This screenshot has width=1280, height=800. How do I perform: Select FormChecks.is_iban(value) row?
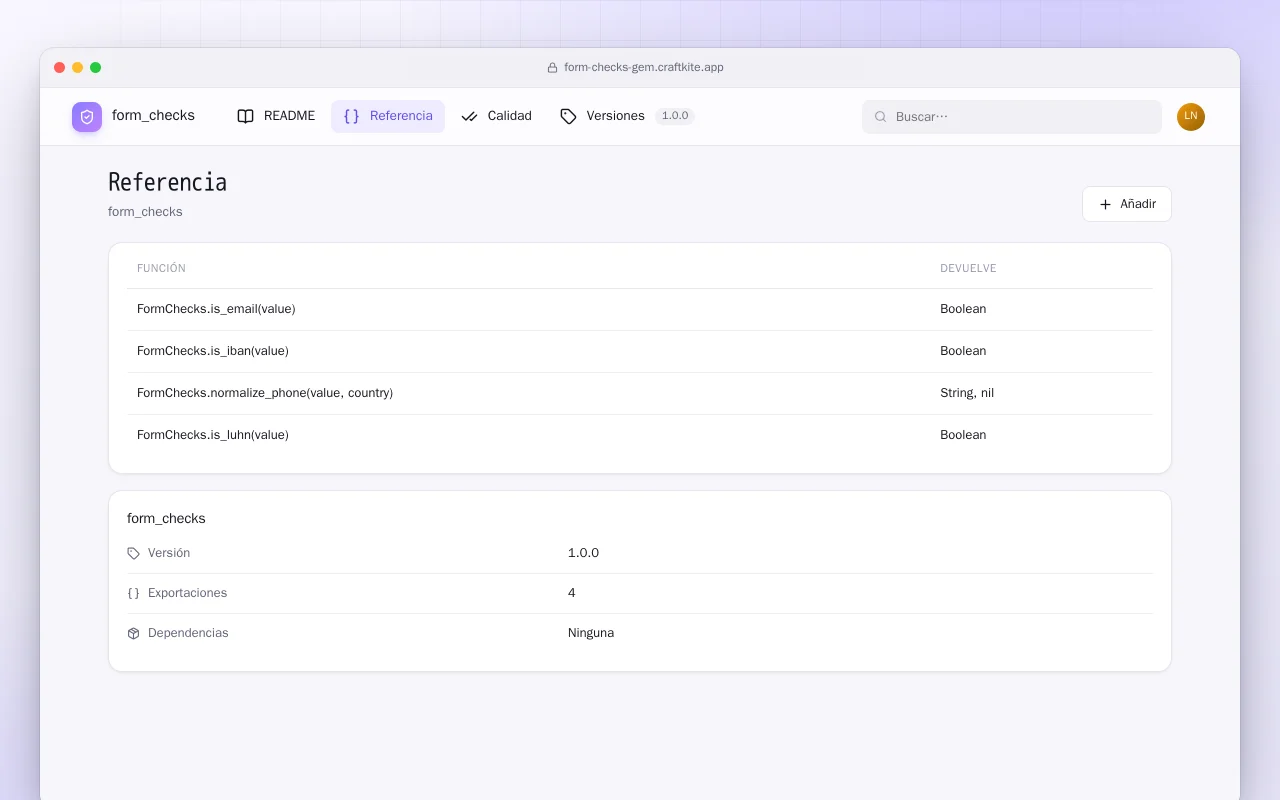[x=640, y=351]
